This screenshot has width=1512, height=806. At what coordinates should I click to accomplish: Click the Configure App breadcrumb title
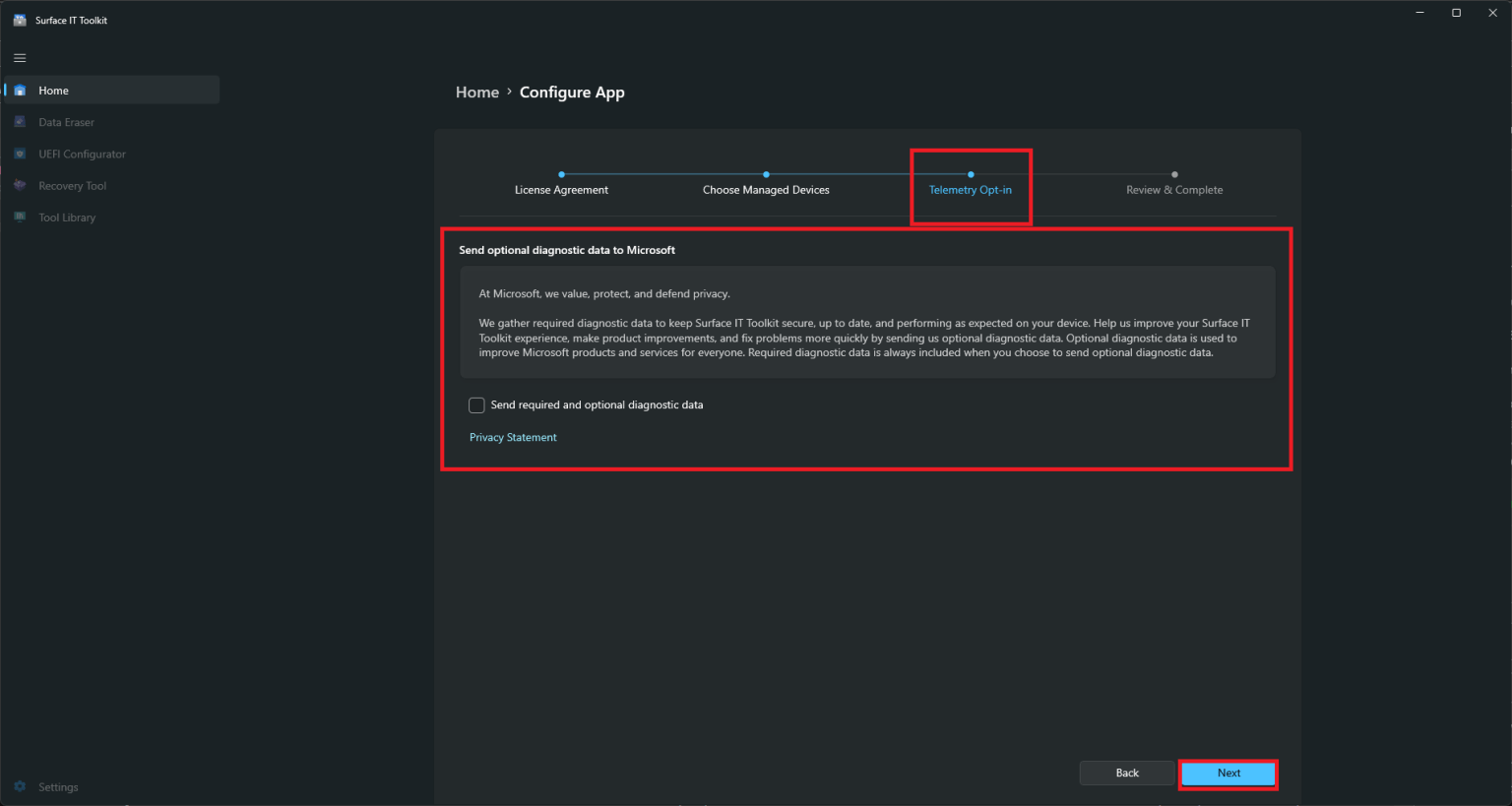coord(572,92)
